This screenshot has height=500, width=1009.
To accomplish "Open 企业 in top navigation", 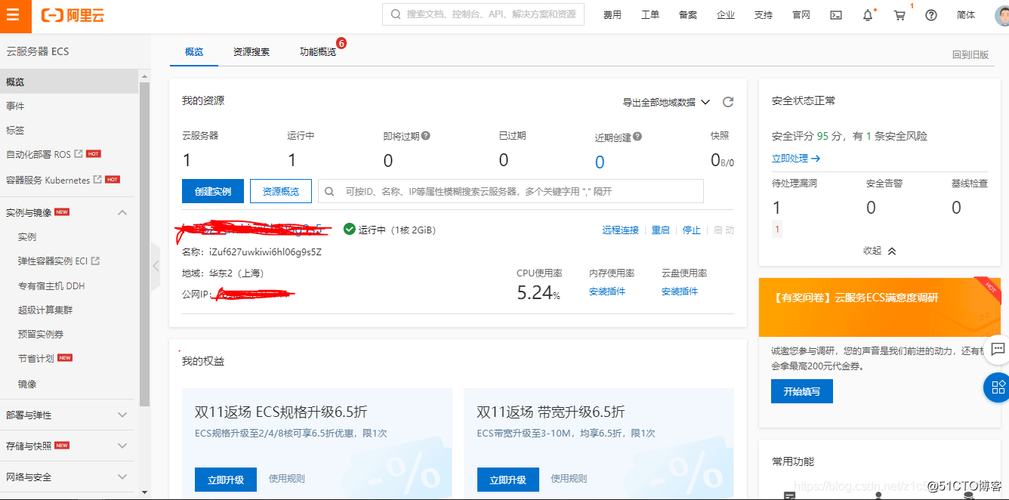I will [726, 15].
